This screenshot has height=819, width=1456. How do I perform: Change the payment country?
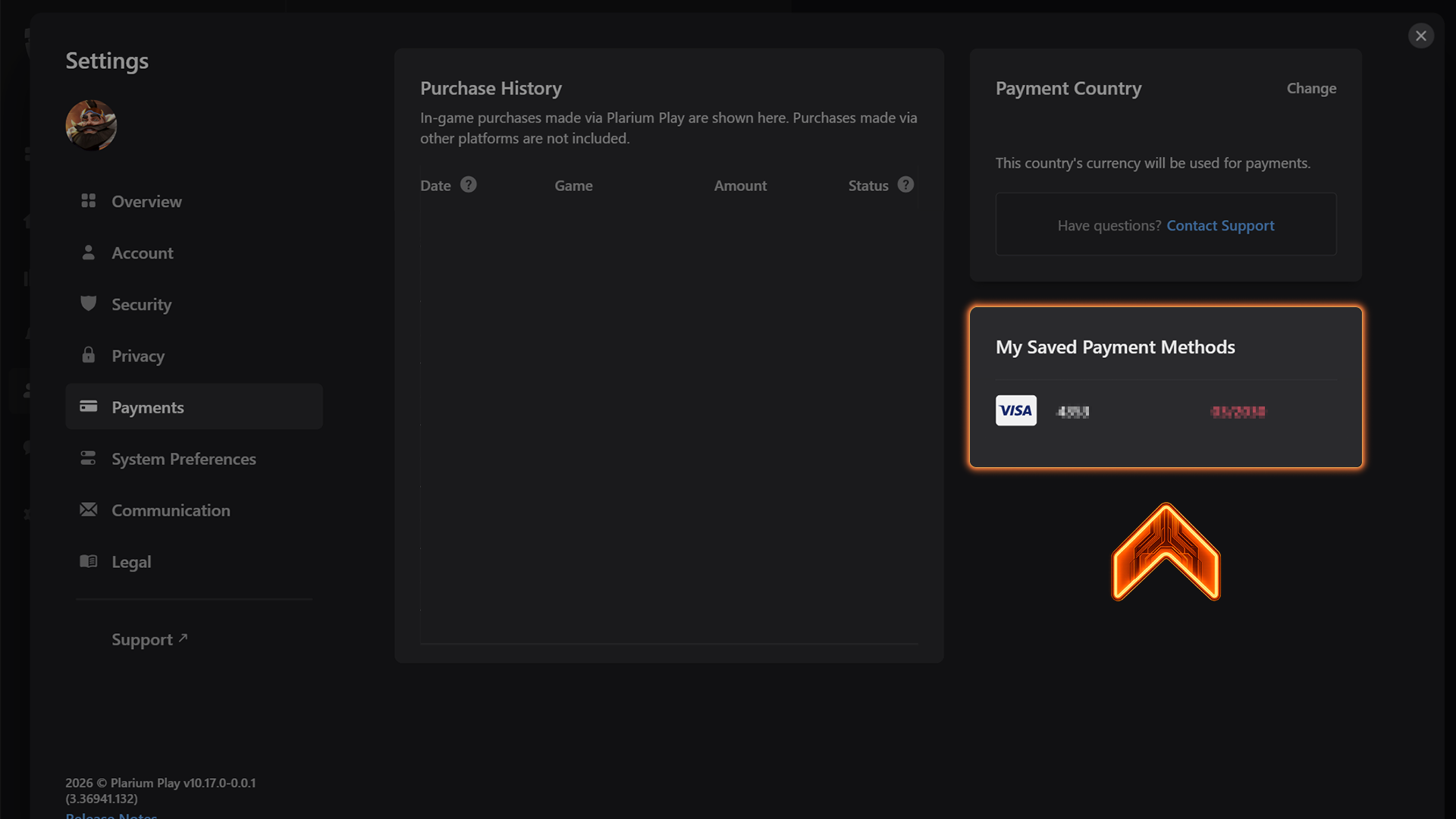pos(1311,89)
